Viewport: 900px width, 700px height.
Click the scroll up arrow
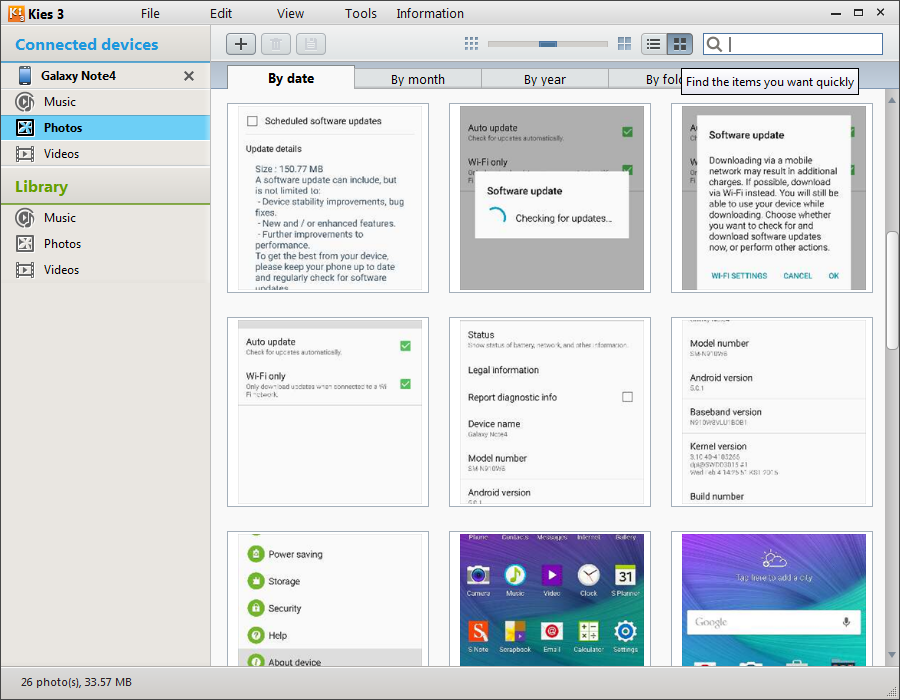(892, 100)
